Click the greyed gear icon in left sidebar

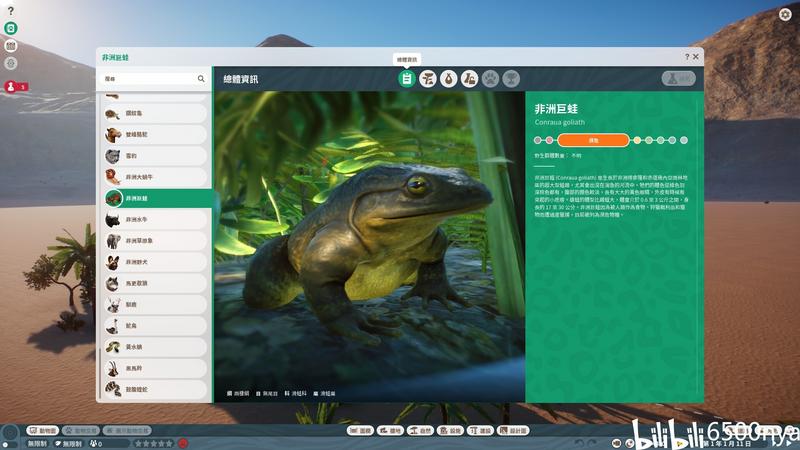pos(11,63)
